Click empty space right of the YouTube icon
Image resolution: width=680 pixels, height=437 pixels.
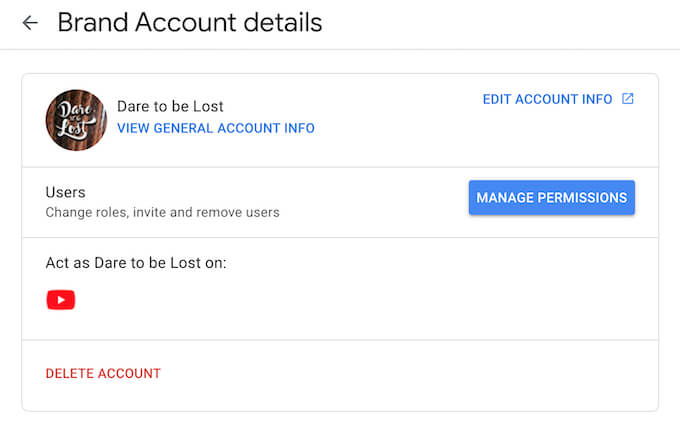(x=350, y=300)
